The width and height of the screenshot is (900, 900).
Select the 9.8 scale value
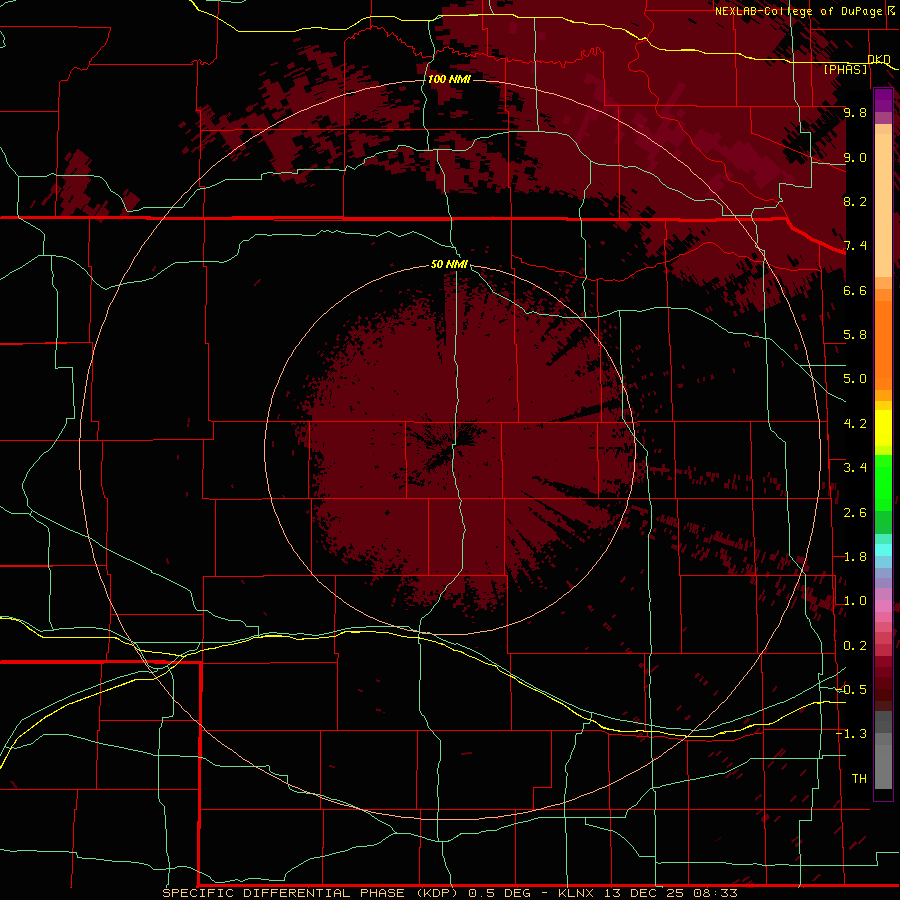coord(855,112)
